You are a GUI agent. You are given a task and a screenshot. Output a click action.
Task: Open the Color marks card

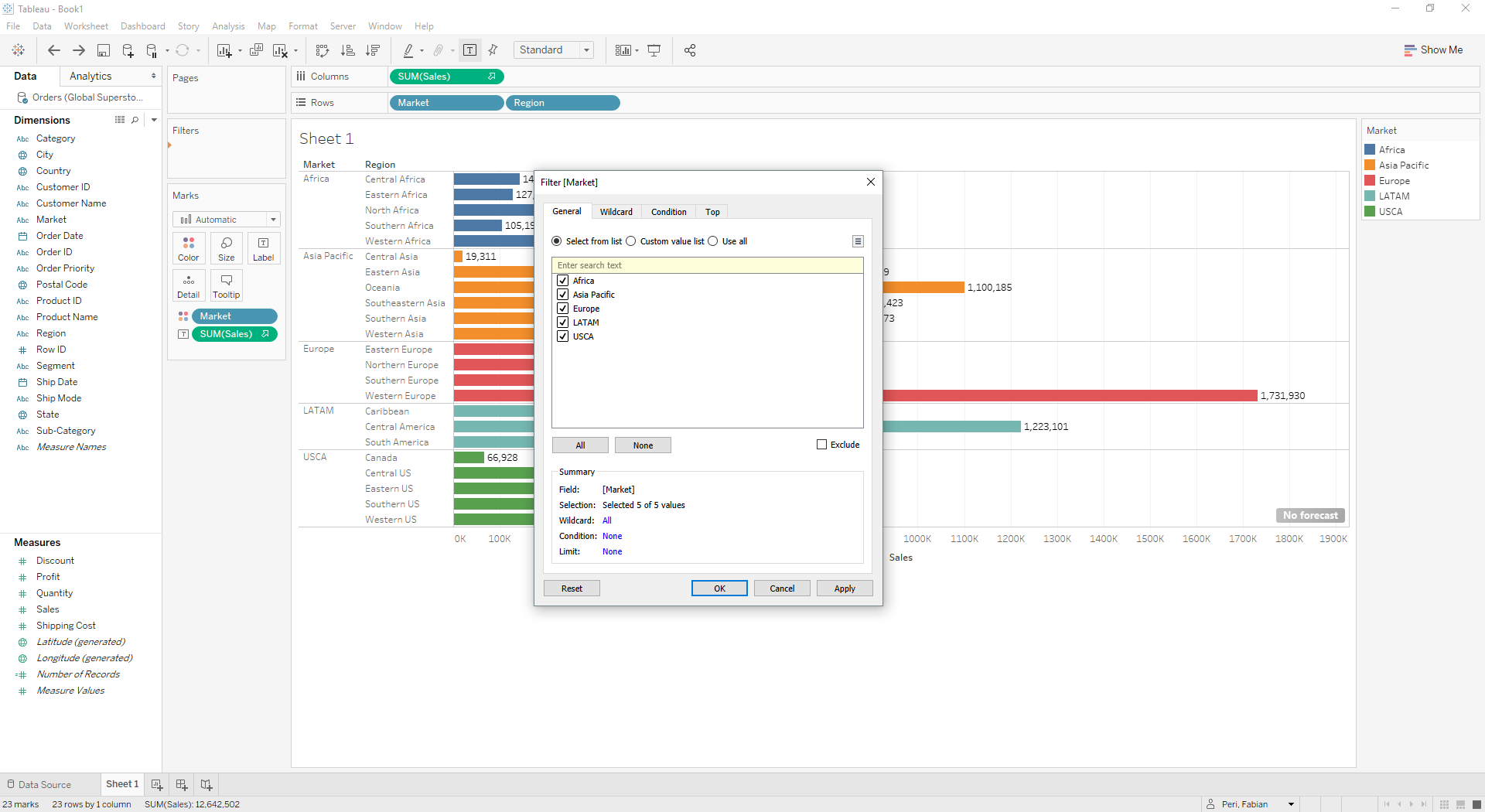pos(189,249)
